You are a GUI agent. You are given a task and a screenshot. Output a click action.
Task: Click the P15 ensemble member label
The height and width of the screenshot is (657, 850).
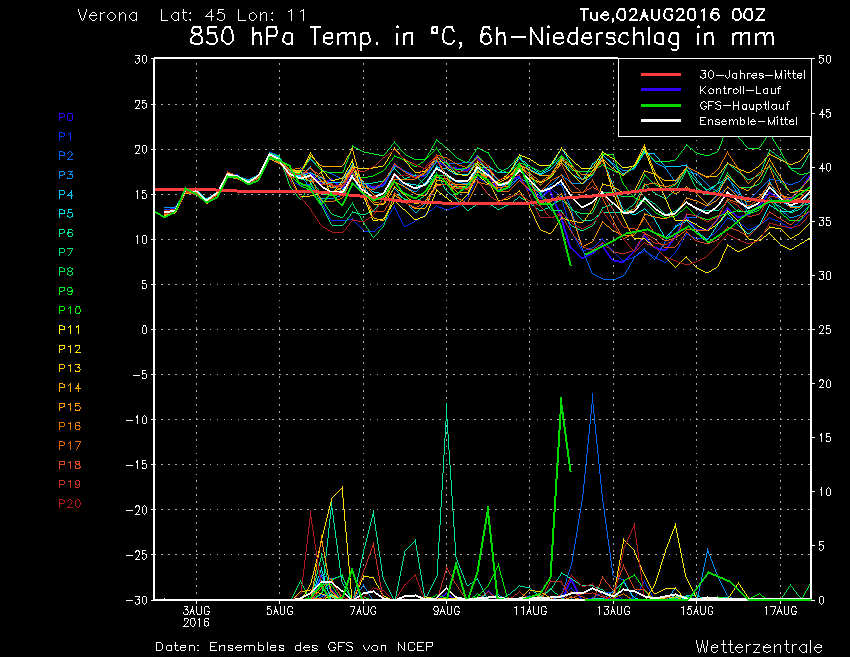pos(69,407)
